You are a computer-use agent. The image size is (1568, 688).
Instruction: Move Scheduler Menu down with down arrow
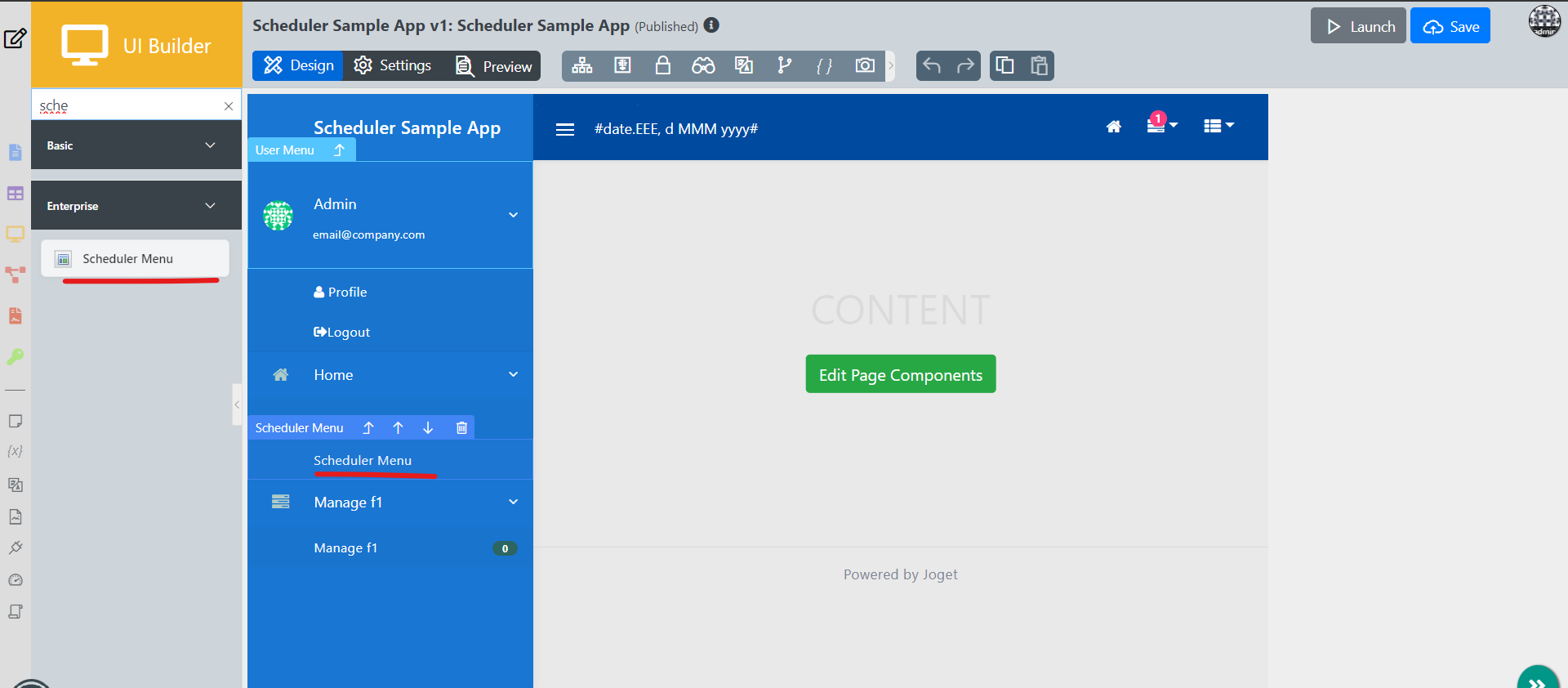[x=428, y=427]
